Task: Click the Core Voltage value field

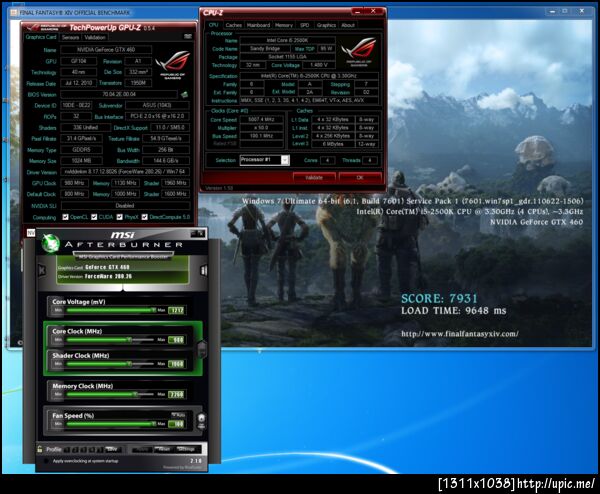Action: tap(177, 310)
